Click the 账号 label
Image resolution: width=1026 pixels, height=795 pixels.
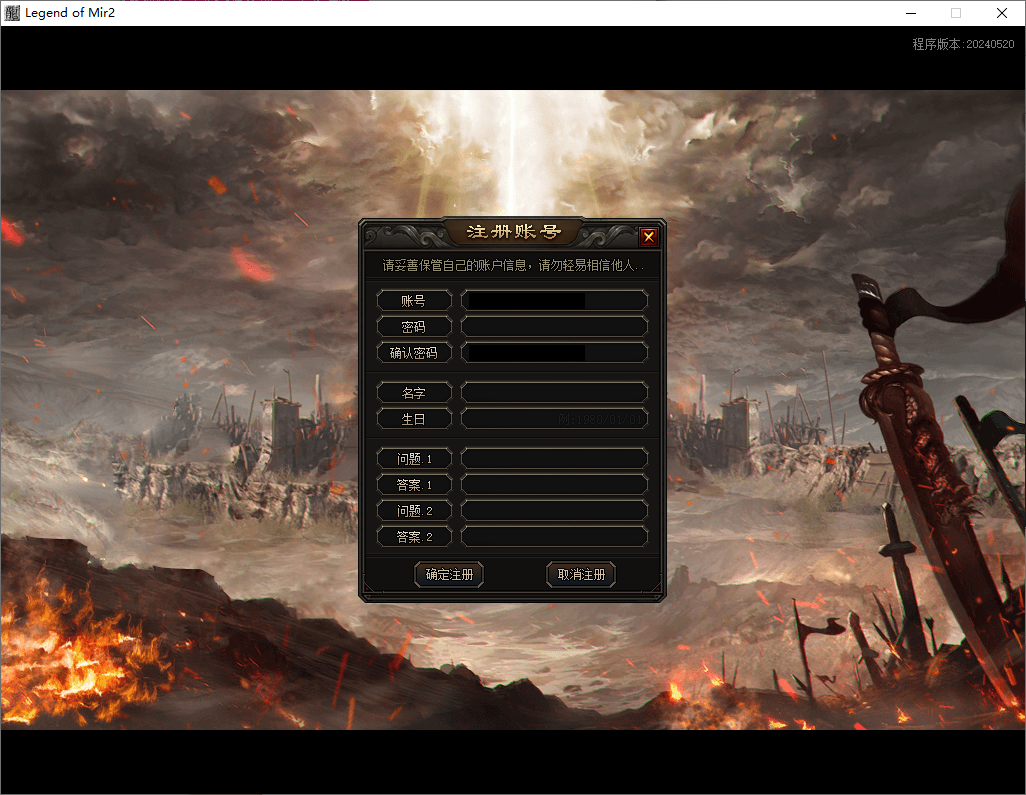[x=414, y=300]
